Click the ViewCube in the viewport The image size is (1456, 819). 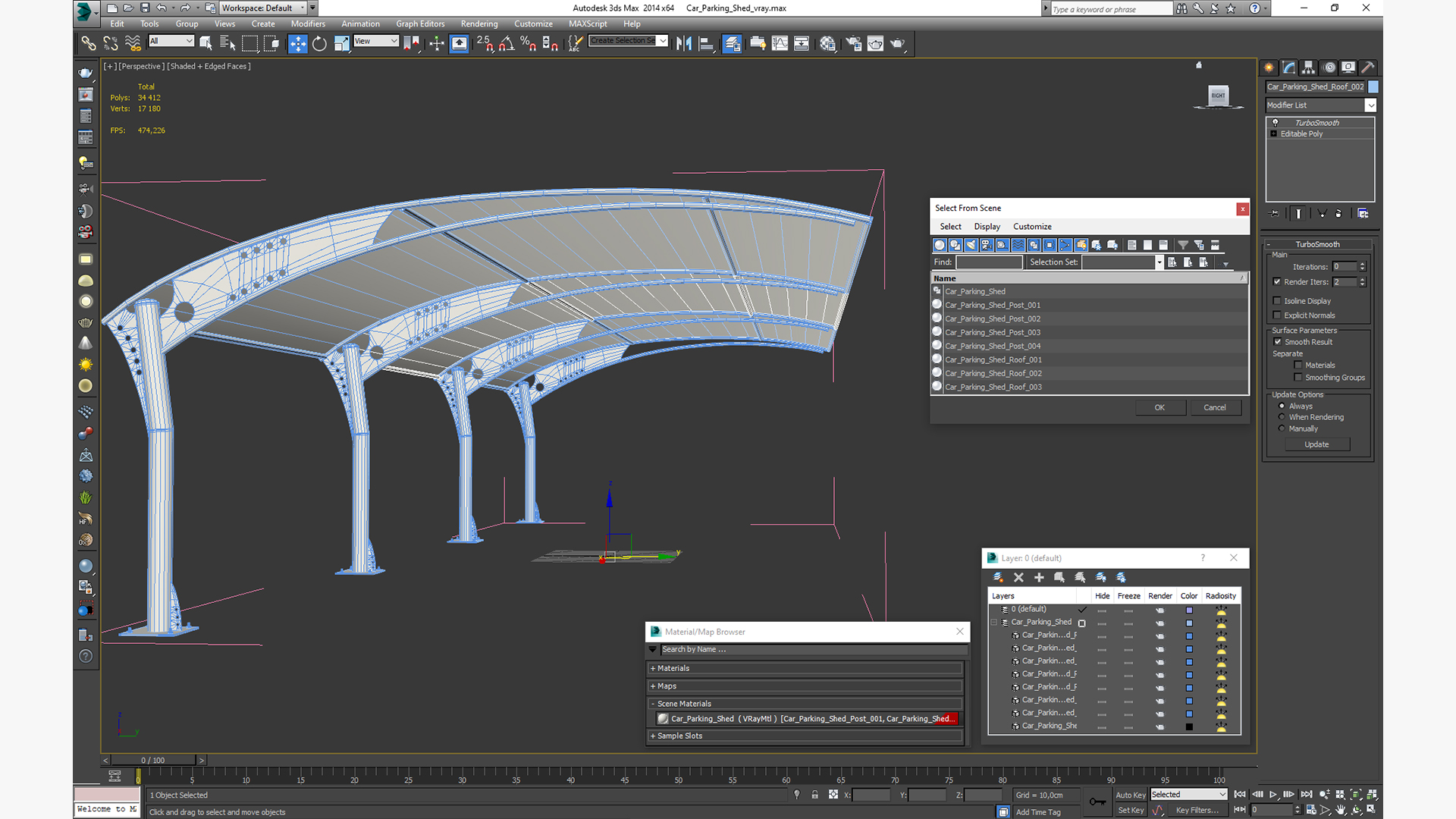click(1218, 96)
